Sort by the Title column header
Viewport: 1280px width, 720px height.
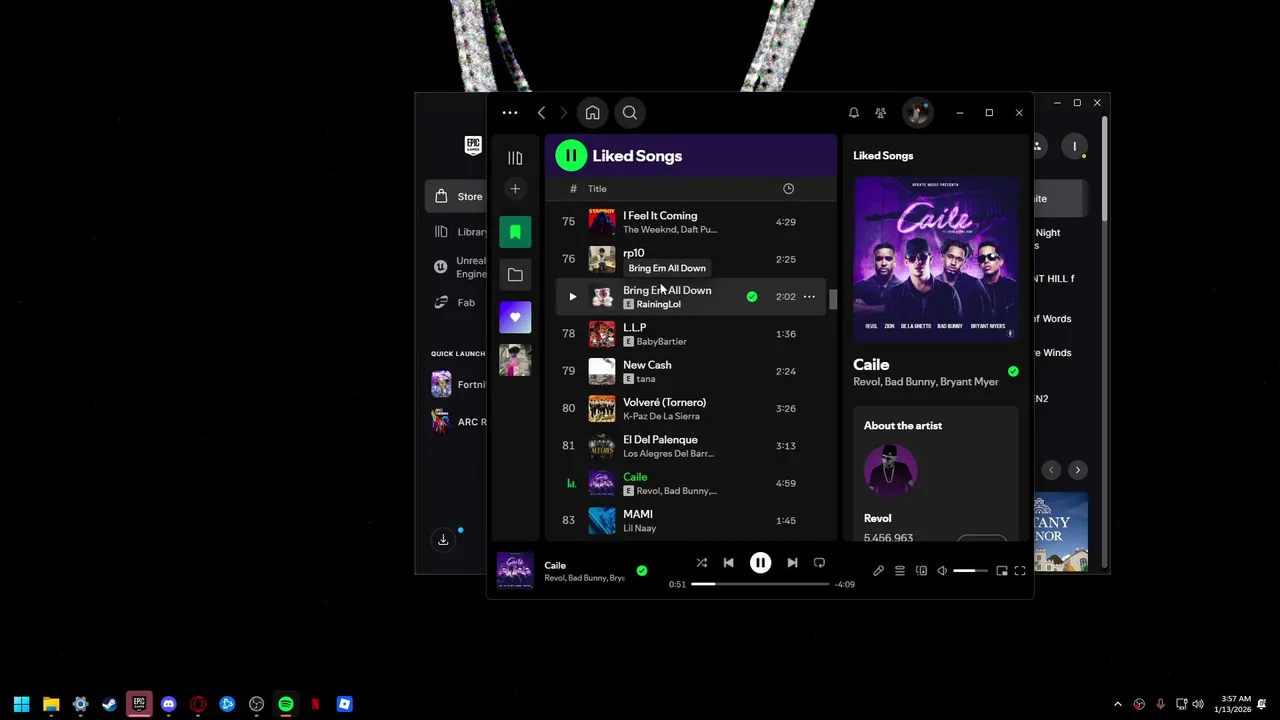(x=597, y=189)
